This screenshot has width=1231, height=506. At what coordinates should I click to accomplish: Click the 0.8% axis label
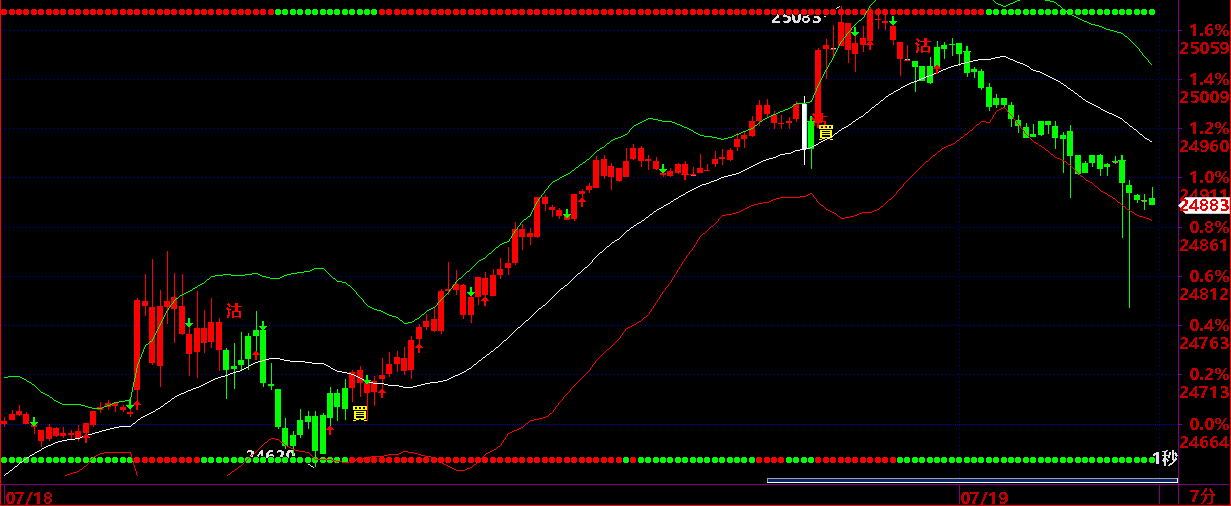1209,227
